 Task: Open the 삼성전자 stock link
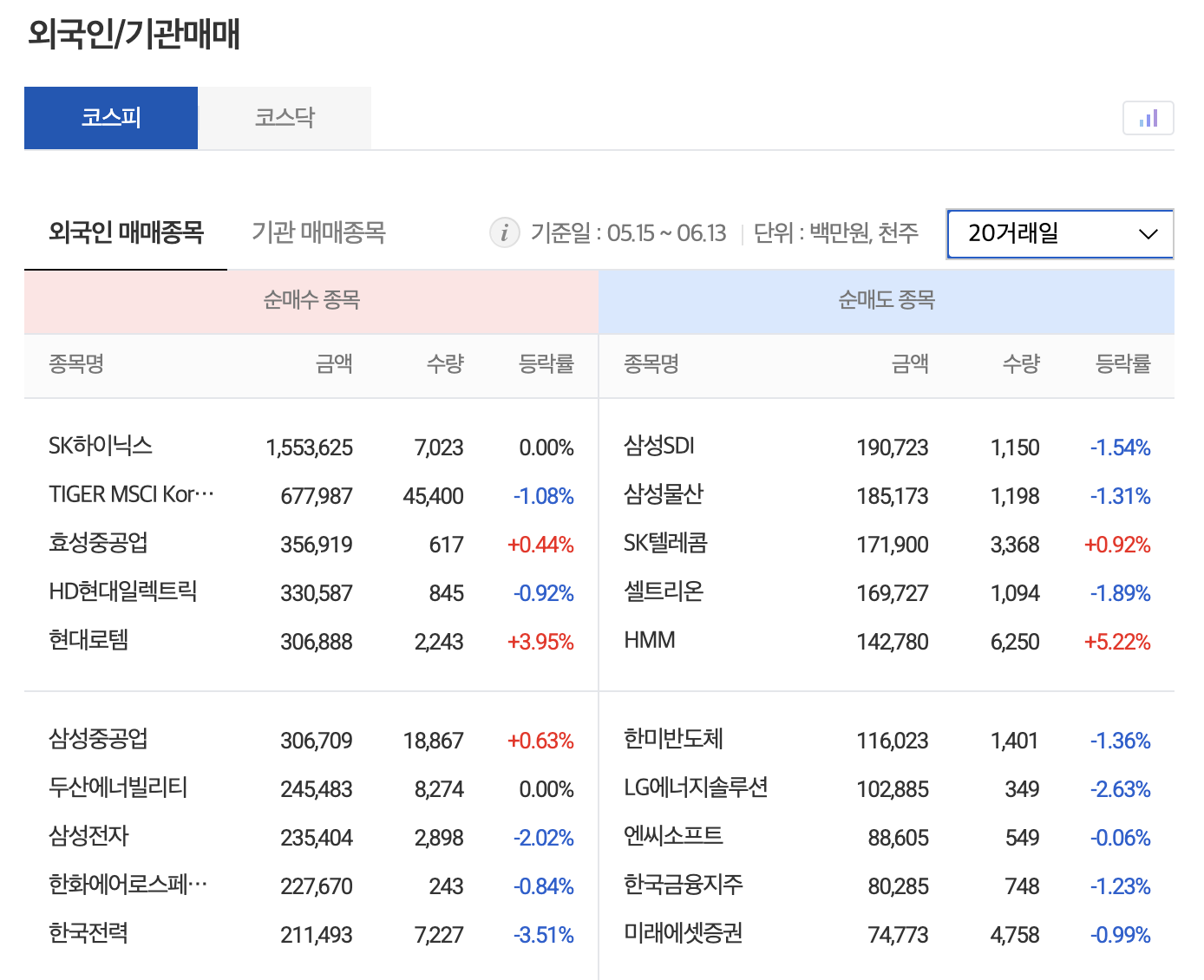88,836
